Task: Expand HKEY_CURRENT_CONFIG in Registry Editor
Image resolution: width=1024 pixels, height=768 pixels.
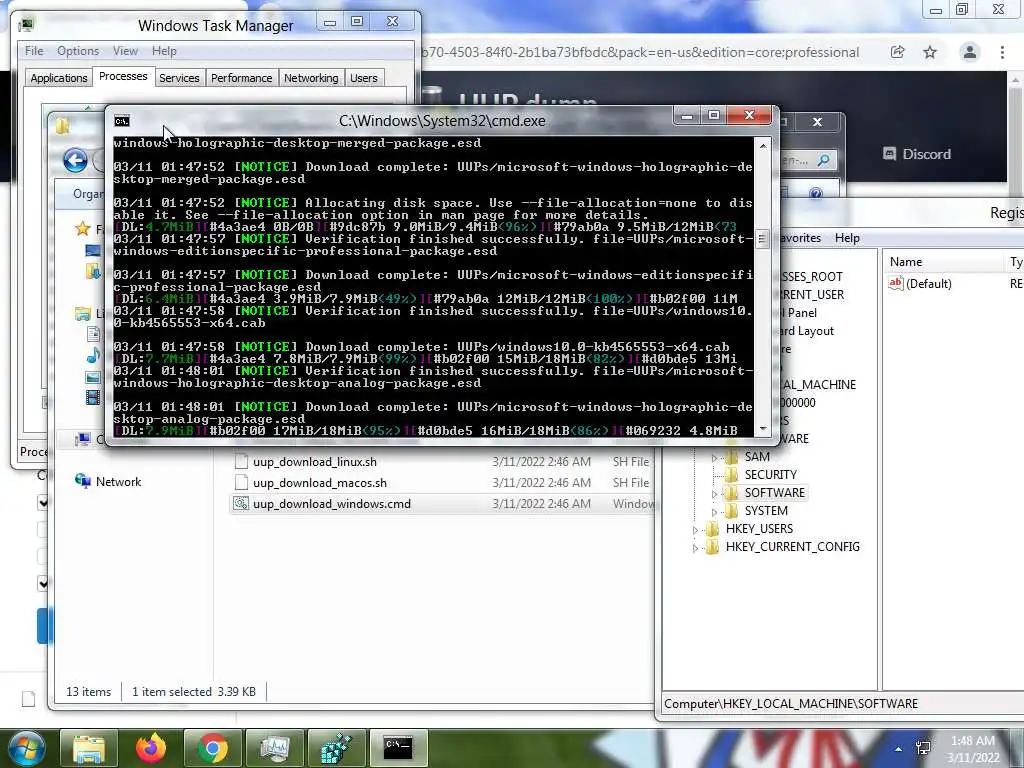Action: point(695,548)
